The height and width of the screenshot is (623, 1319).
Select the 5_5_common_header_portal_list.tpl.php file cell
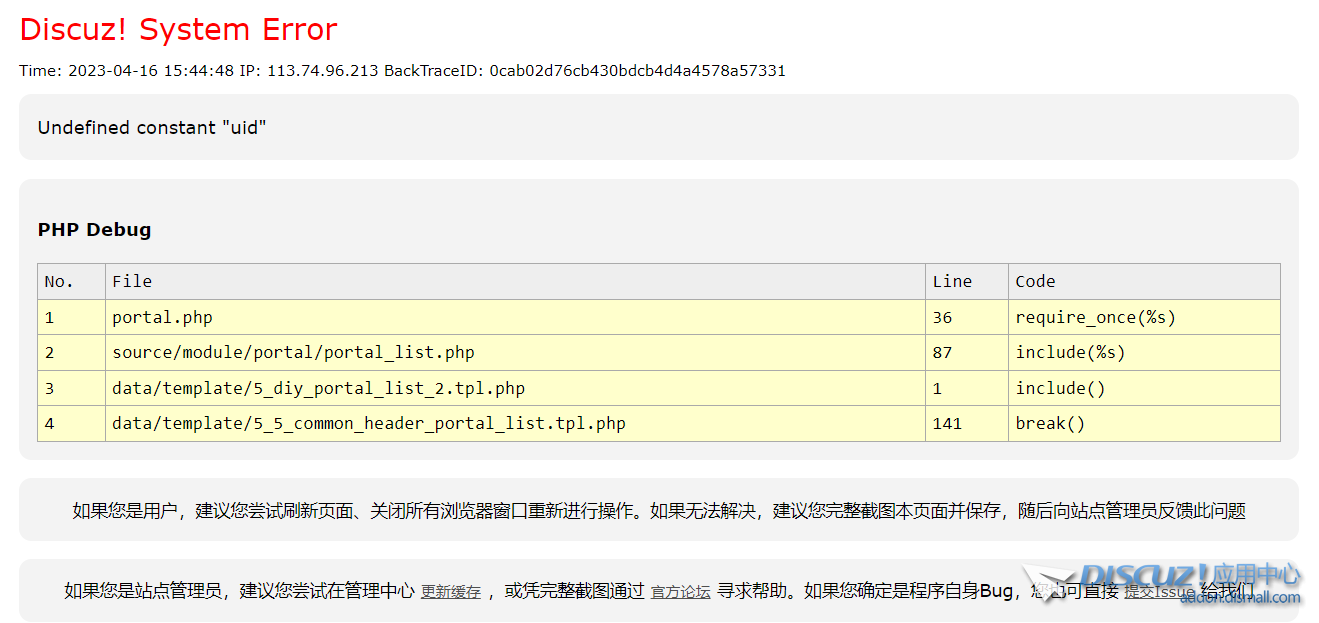(368, 424)
